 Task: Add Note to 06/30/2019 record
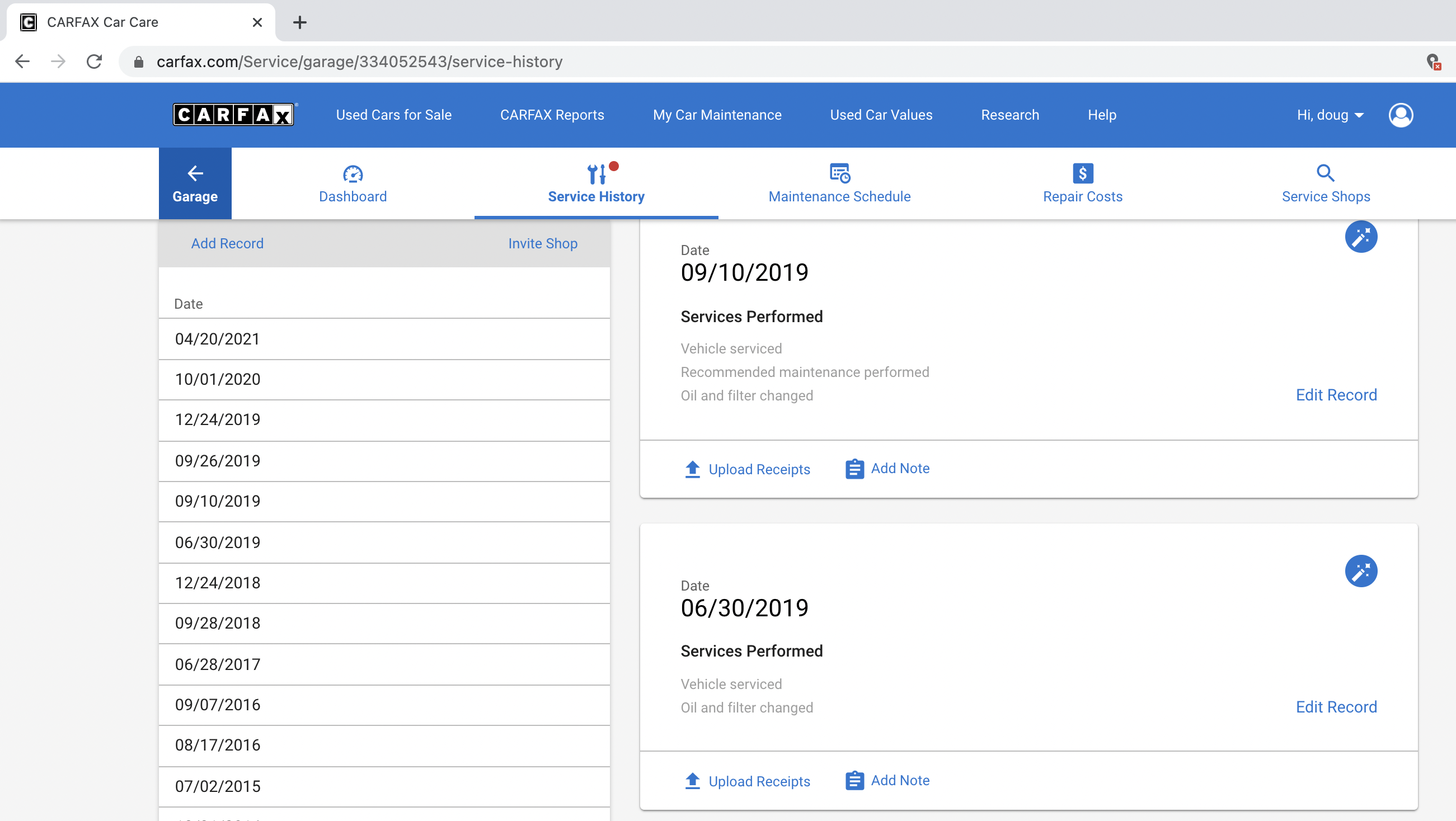point(887,781)
